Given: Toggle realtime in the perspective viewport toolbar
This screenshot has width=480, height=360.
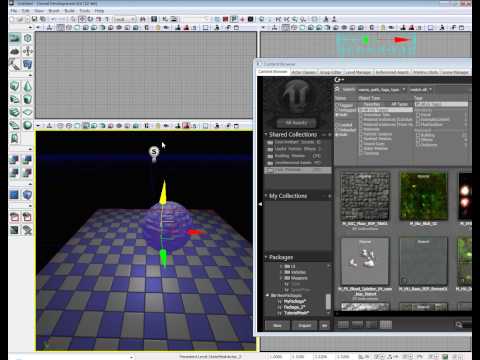Looking at the screenshot, I should click(x=49, y=126).
